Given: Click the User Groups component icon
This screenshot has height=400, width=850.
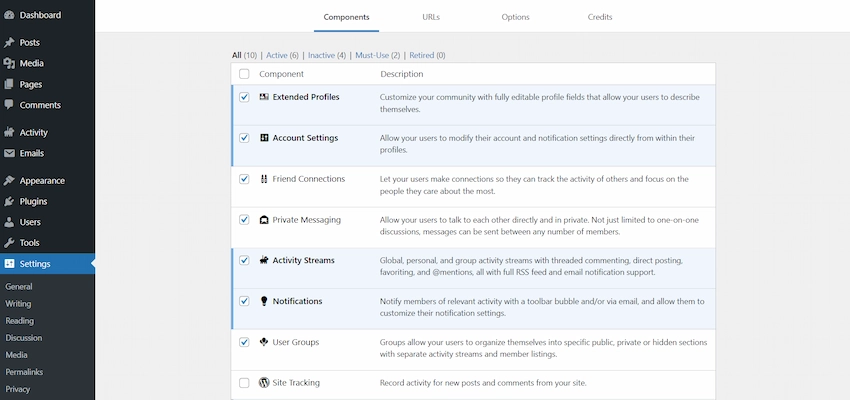Looking at the screenshot, I should pyautogui.click(x=264, y=342).
